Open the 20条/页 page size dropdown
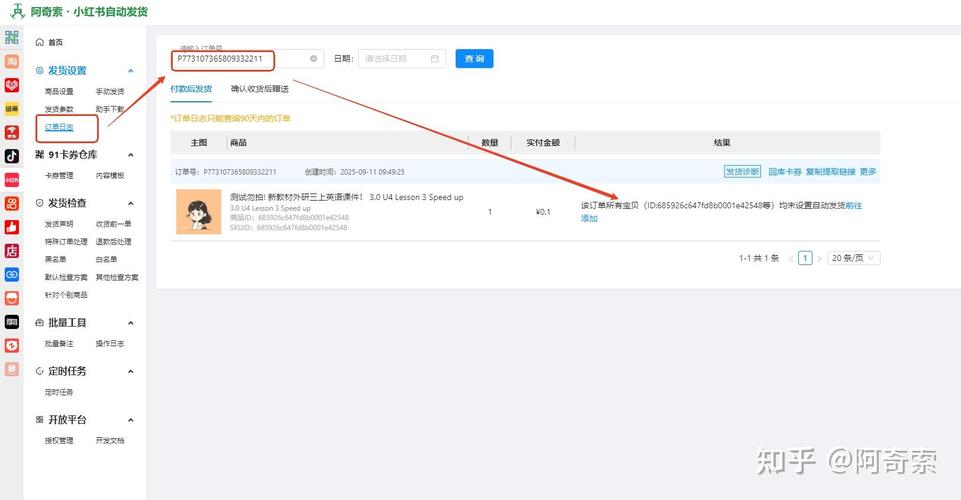 click(x=853, y=258)
